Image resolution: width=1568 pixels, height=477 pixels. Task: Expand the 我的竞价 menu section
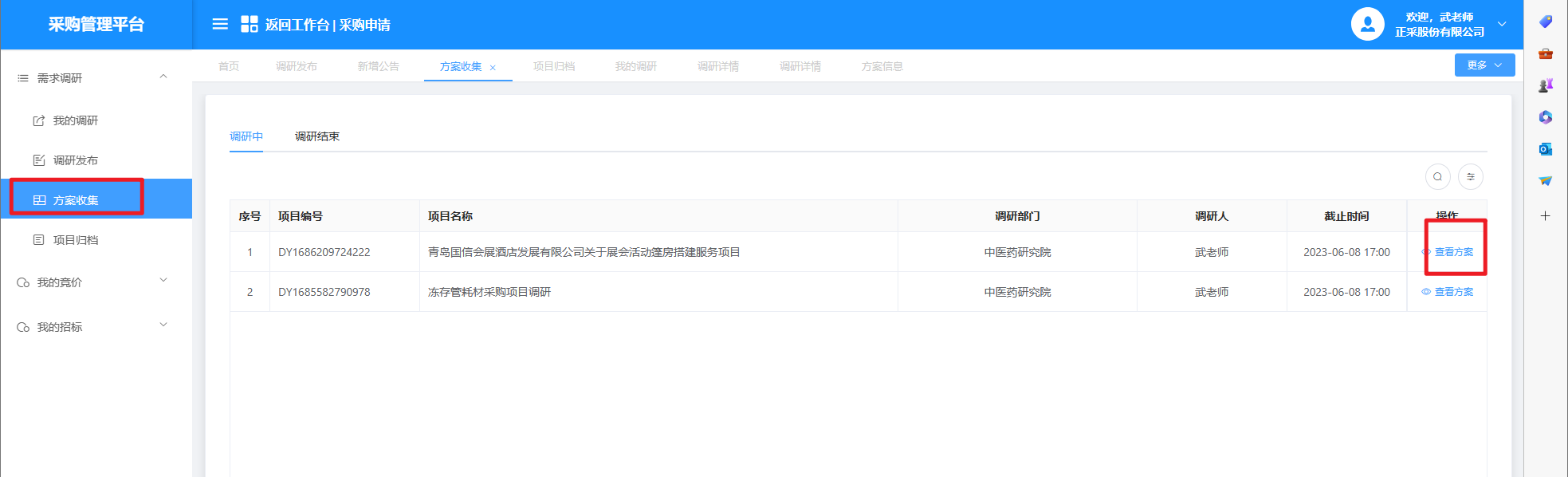163,281
